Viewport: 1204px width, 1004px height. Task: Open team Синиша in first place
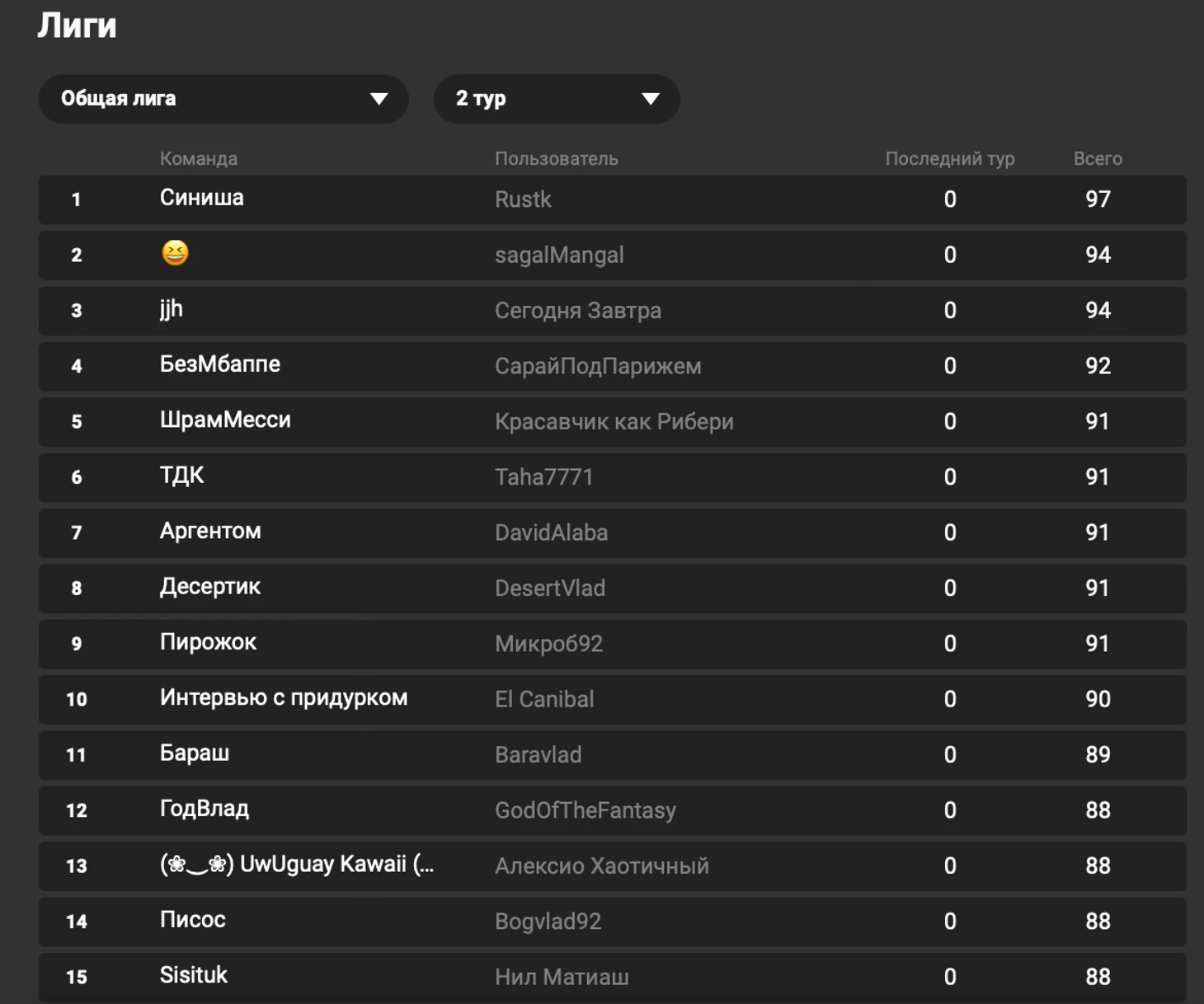(x=201, y=198)
